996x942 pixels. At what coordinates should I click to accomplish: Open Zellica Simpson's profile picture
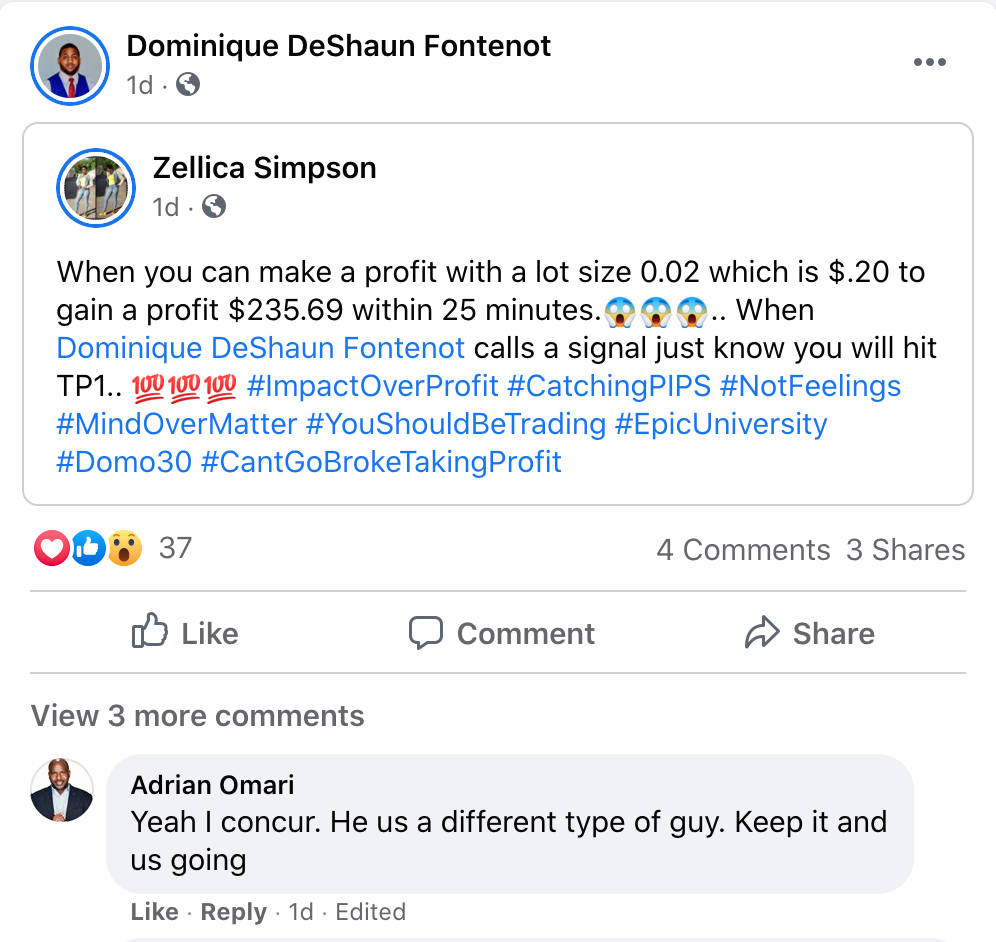[97, 187]
